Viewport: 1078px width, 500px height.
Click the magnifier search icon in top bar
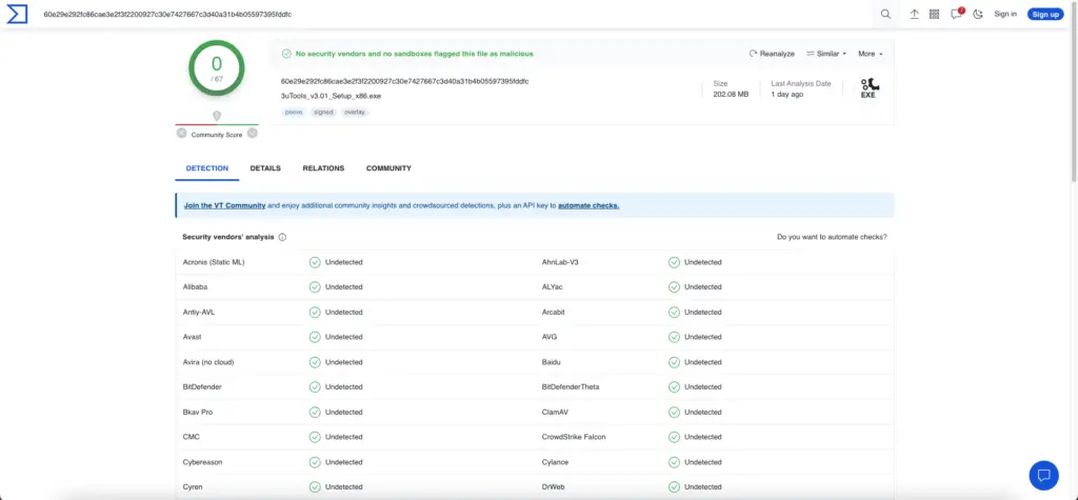coord(886,14)
